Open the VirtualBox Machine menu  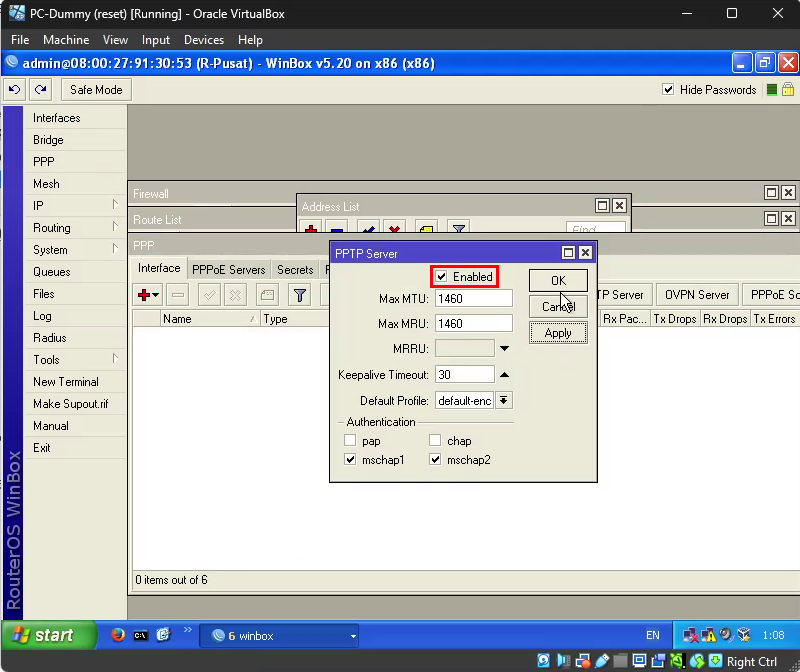66,40
